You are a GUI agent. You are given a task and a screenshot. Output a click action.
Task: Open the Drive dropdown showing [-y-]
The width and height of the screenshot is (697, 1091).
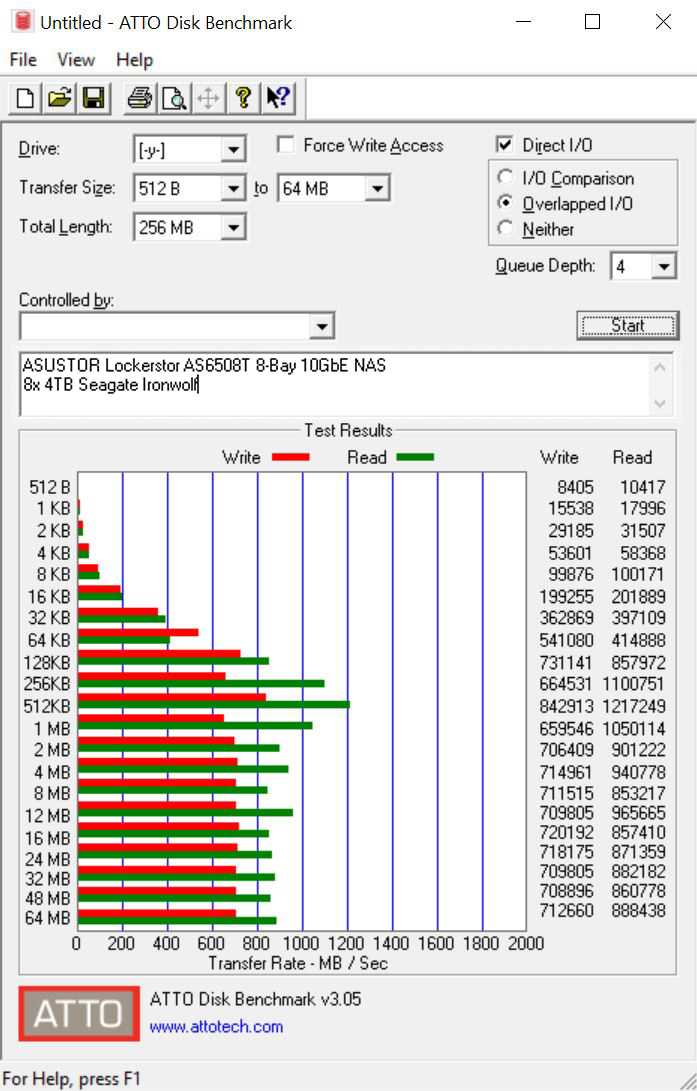(233, 150)
